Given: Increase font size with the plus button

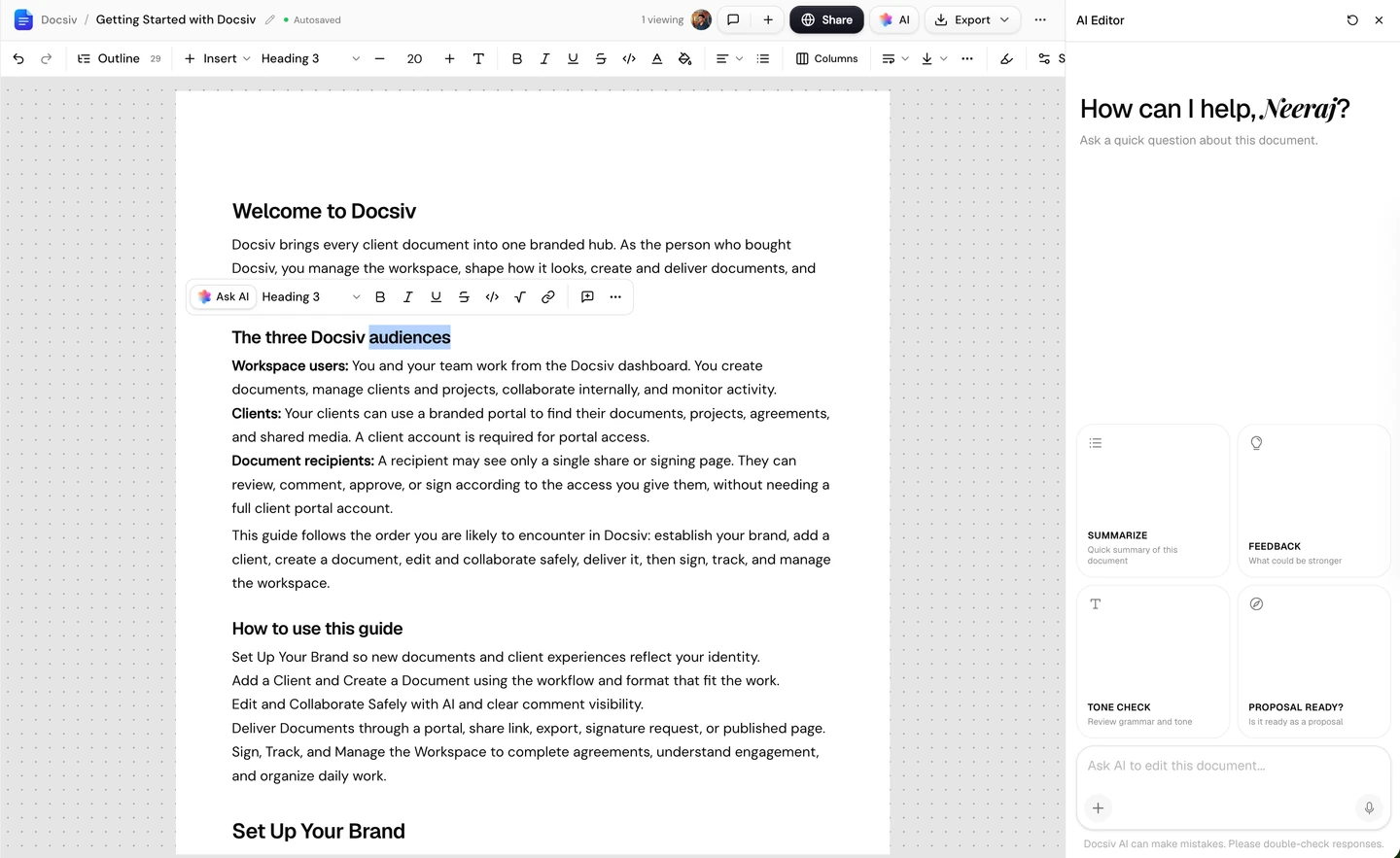Looking at the screenshot, I should pyautogui.click(x=449, y=58).
